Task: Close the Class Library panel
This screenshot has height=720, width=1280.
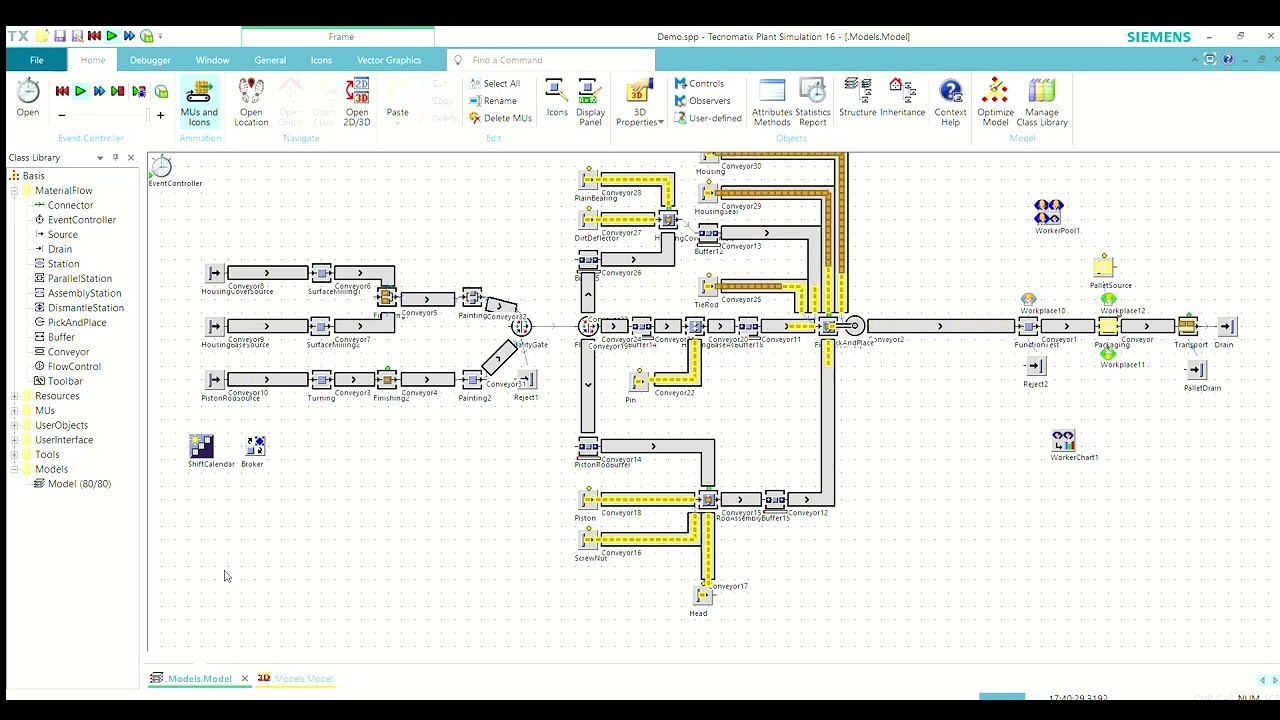Action: tap(130, 158)
